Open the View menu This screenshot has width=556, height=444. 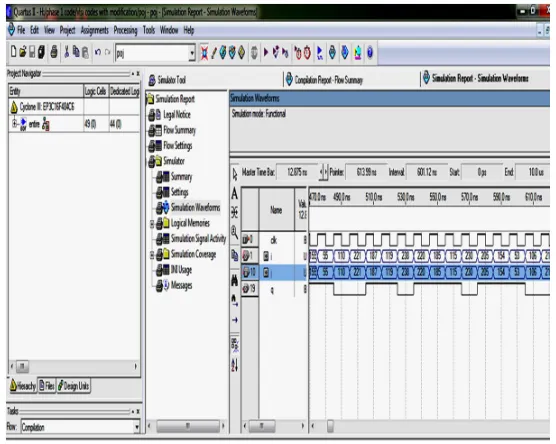click(49, 30)
